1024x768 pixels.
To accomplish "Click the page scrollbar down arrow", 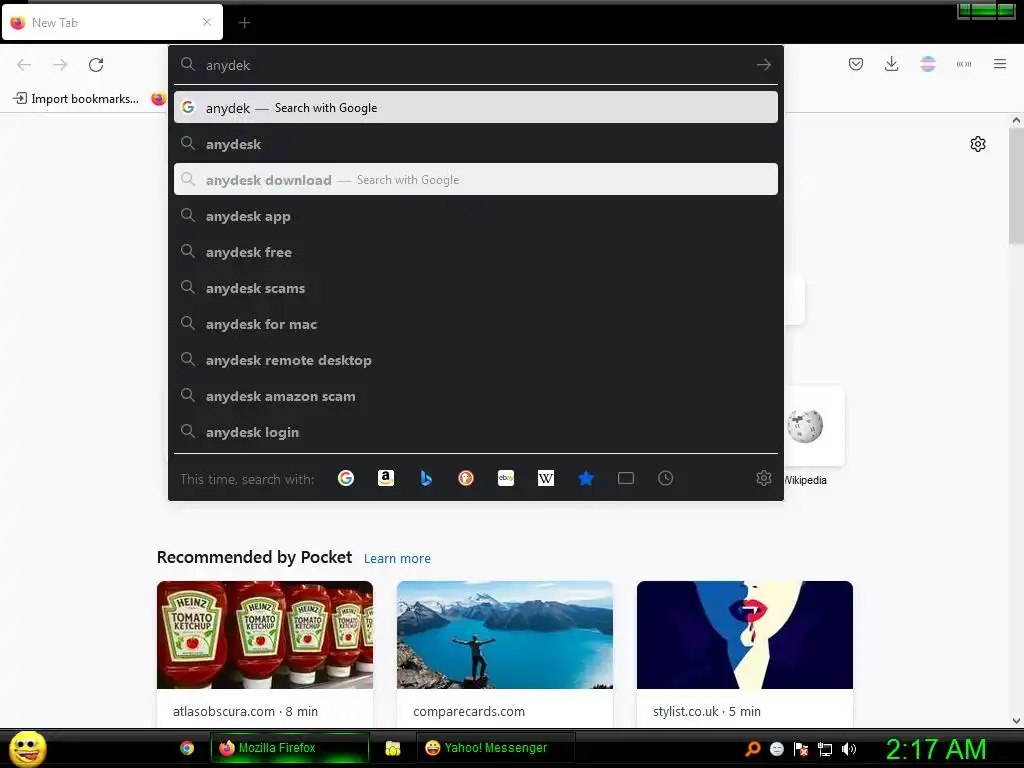I will [1016, 721].
